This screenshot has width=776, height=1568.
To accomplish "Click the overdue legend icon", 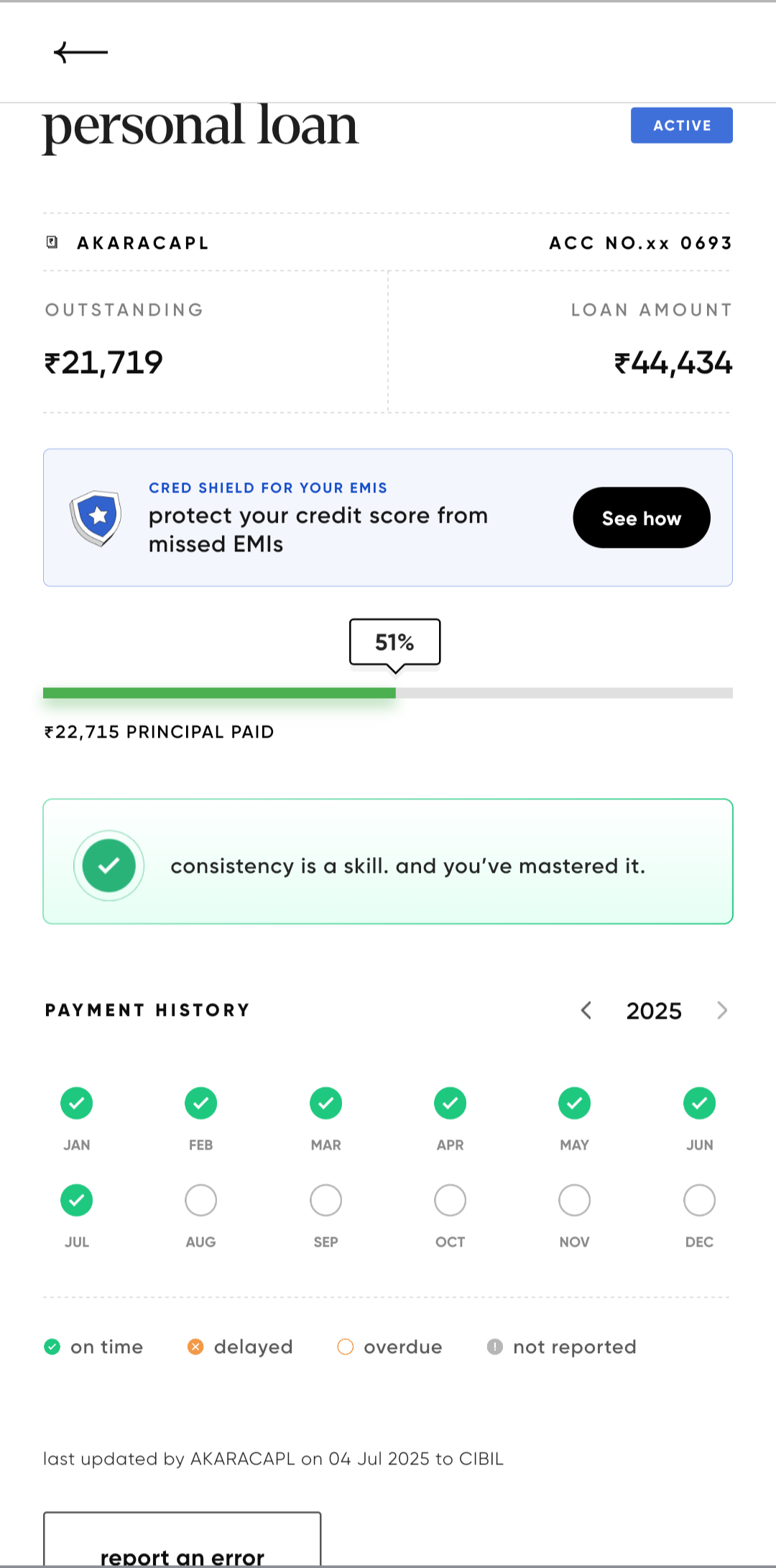I will click(x=346, y=1347).
